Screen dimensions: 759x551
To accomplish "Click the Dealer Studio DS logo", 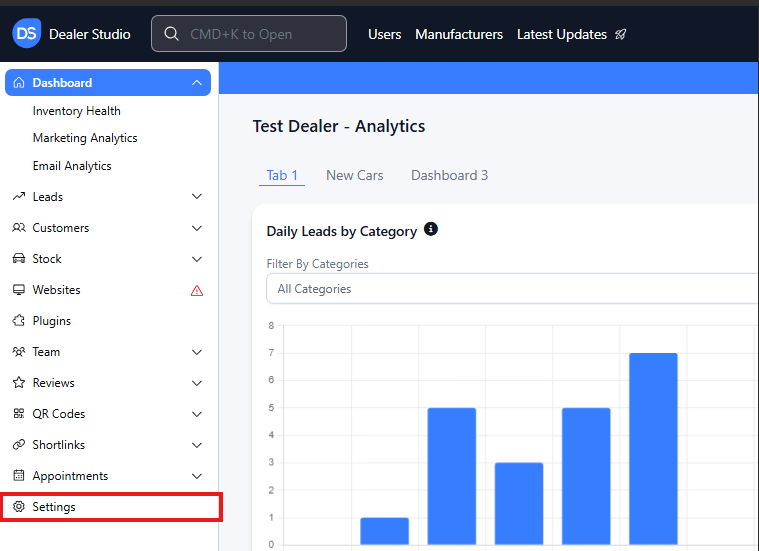I will 27,34.
